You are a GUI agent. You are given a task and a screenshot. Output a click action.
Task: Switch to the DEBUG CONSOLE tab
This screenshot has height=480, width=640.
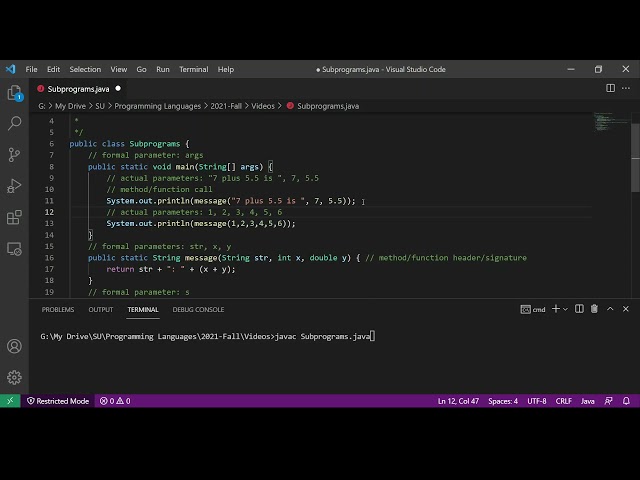pos(198,309)
